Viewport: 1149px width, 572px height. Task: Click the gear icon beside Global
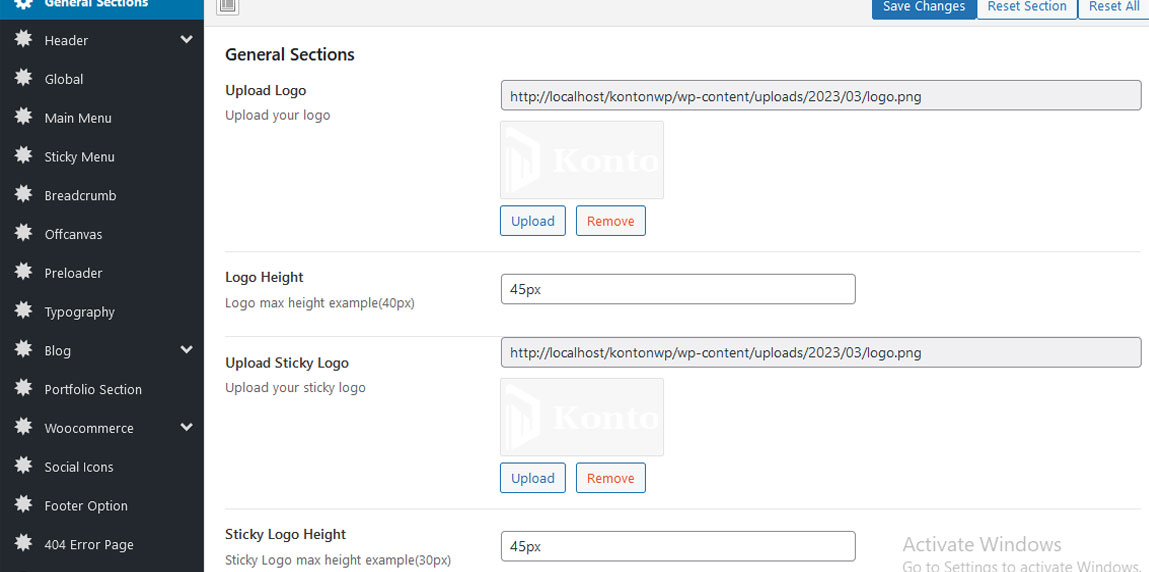(23, 78)
